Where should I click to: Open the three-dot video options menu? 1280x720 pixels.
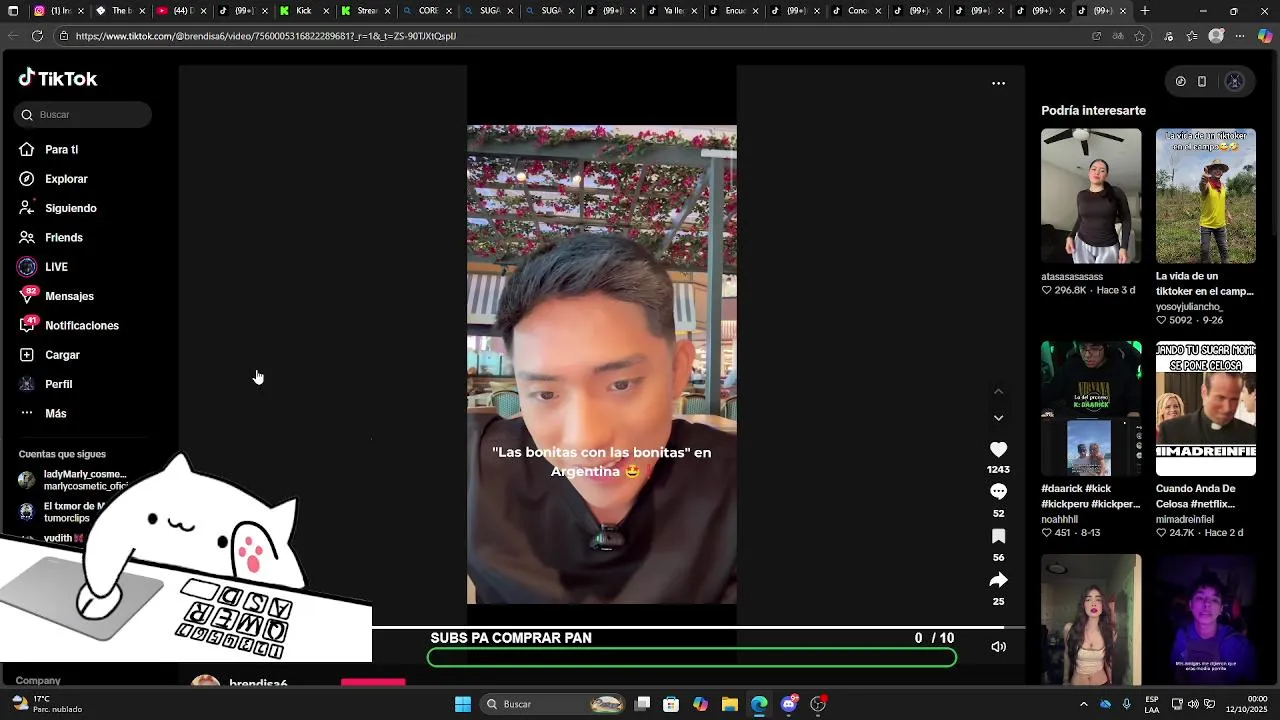pos(998,83)
